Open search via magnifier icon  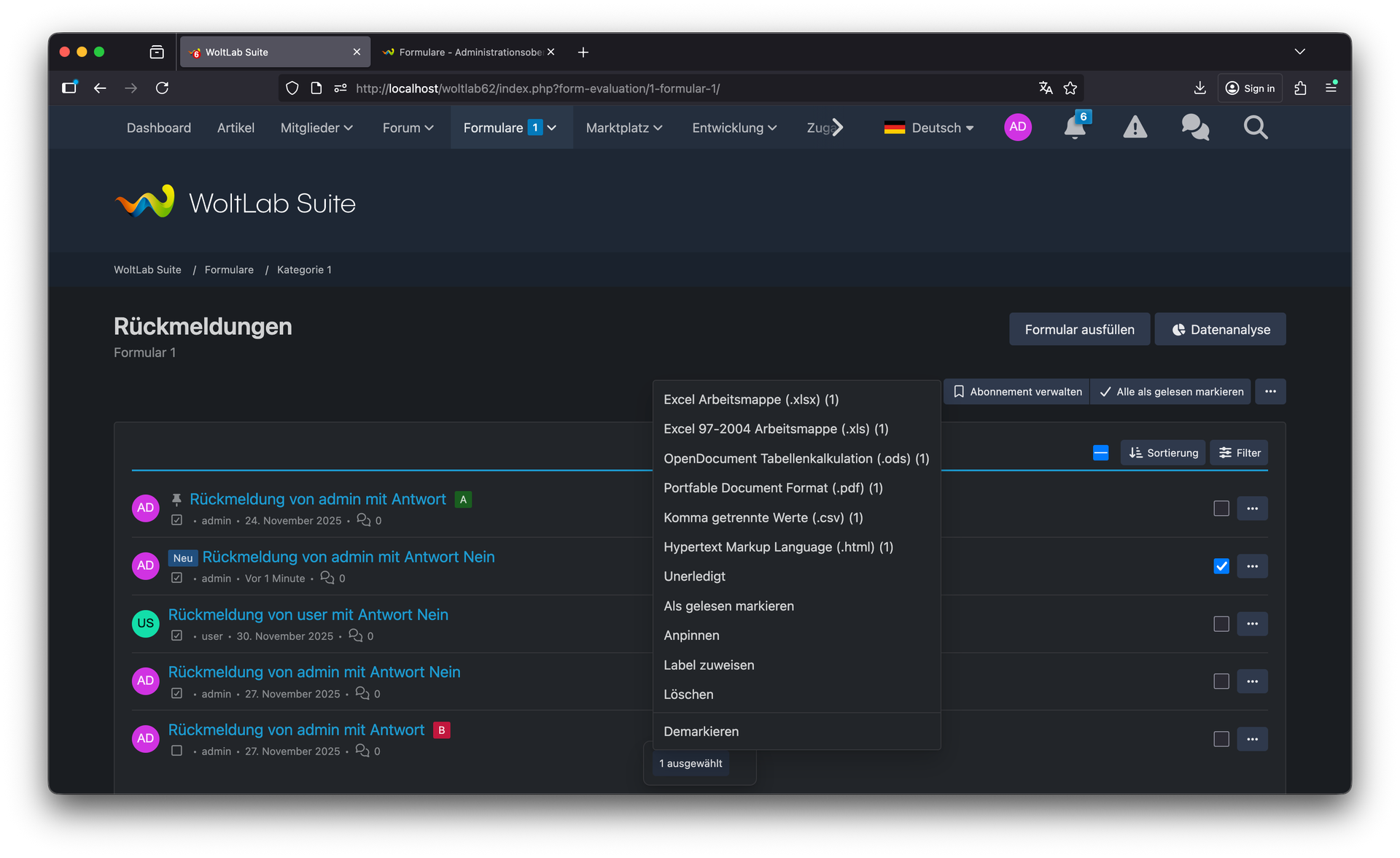coord(1255,128)
